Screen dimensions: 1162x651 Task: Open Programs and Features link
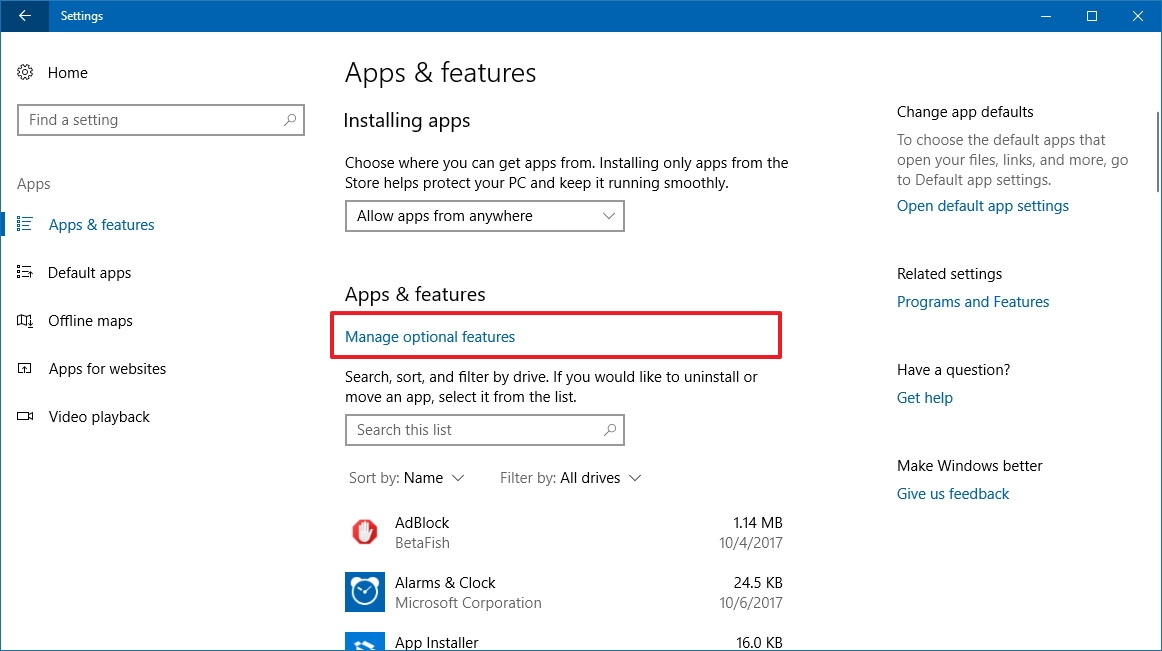[973, 302]
